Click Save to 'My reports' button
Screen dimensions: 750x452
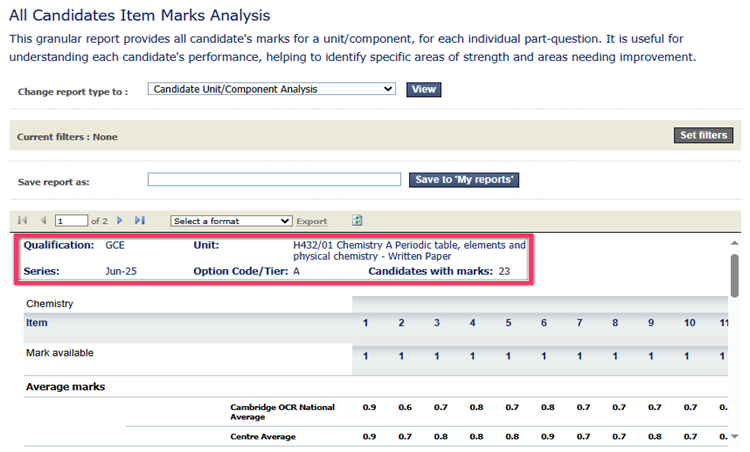[464, 180]
